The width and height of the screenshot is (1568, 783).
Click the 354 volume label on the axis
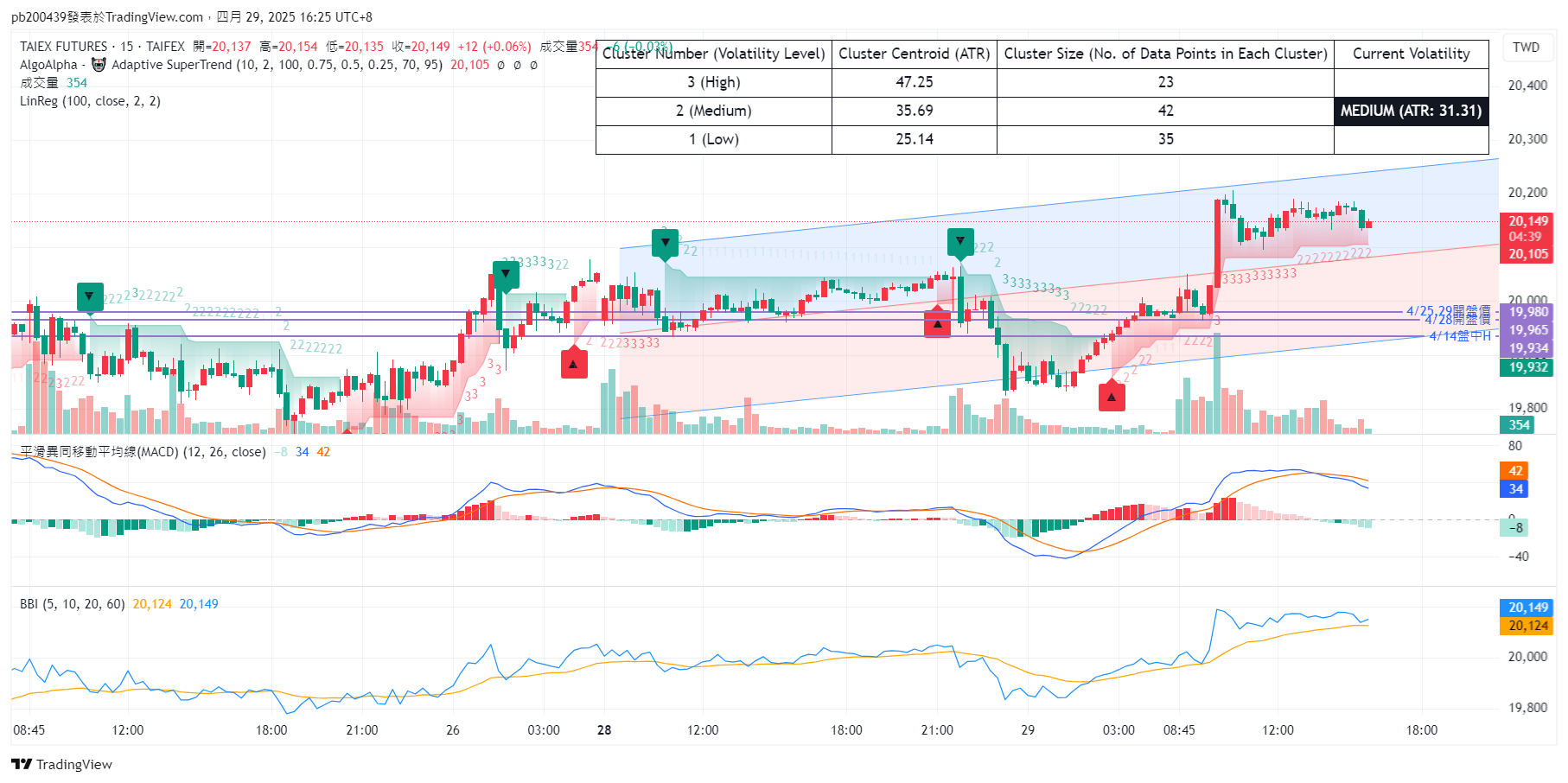[x=1519, y=424]
